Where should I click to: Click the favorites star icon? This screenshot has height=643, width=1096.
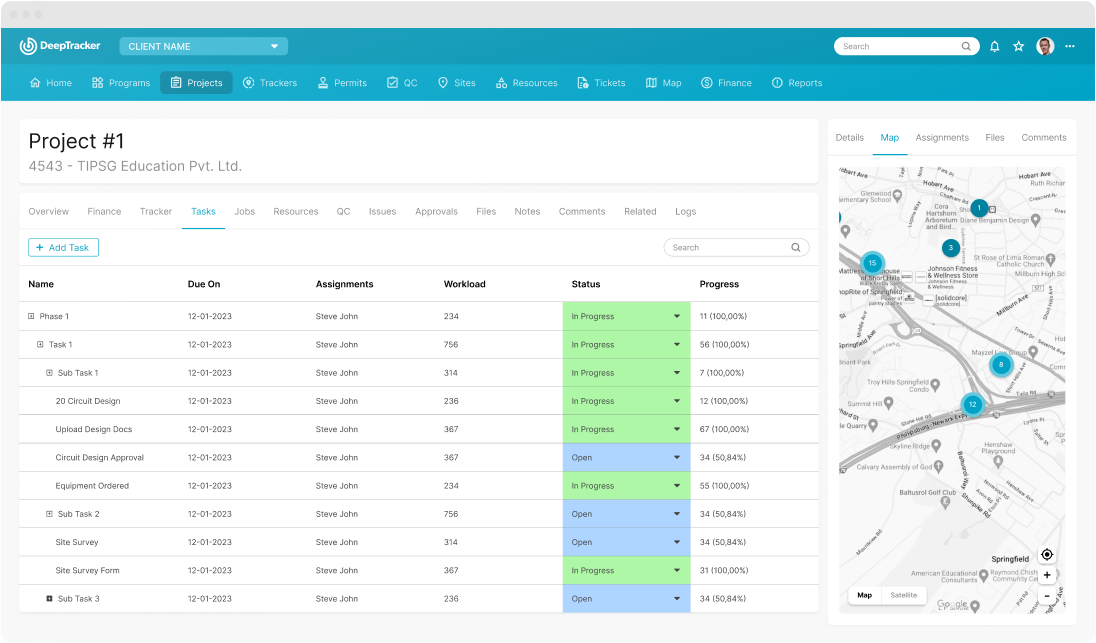[x=1019, y=46]
